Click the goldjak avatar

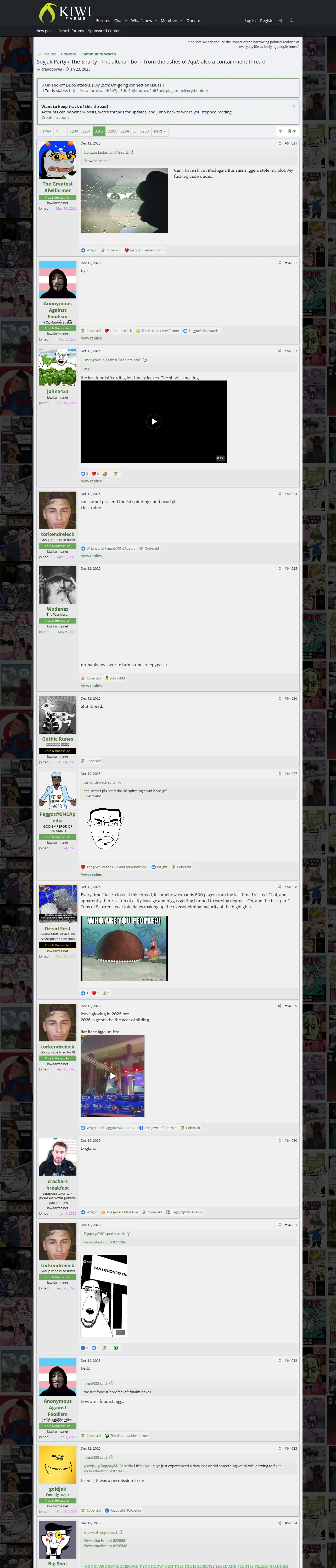coord(57,1465)
